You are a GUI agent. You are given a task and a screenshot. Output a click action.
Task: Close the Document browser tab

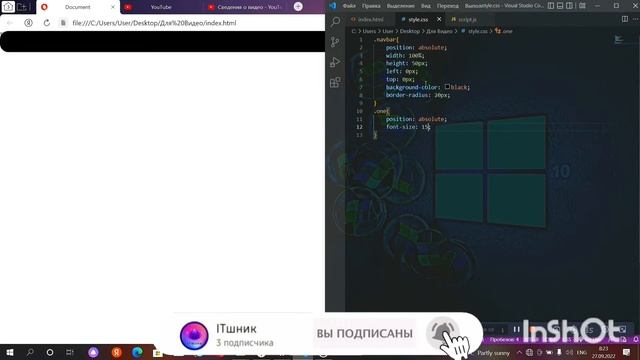[x=113, y=7]
